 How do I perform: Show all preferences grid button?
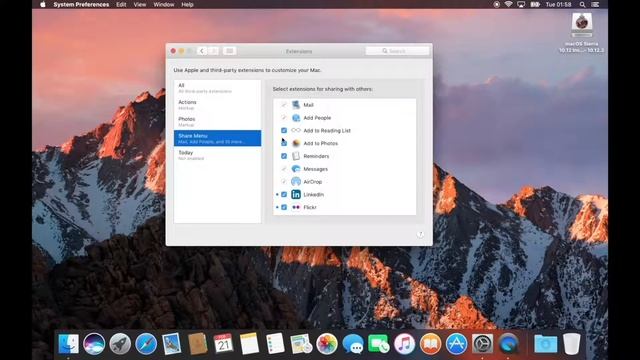229,51
